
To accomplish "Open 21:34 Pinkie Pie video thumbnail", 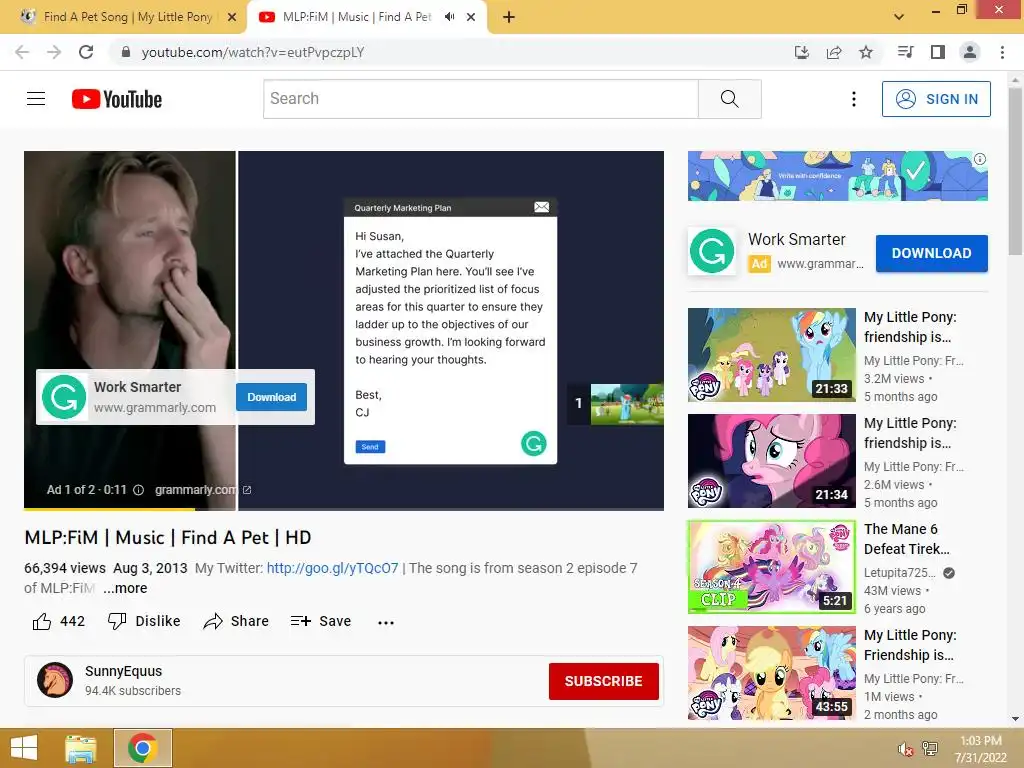I will click(771, 460).
